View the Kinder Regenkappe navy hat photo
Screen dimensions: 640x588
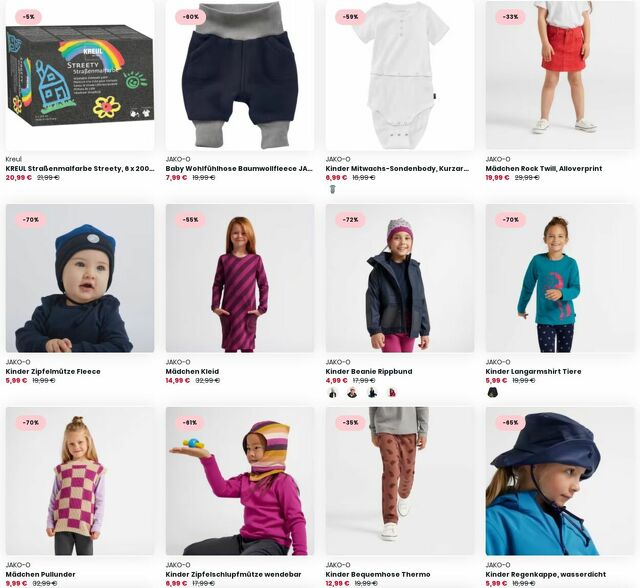click(560, 481)
